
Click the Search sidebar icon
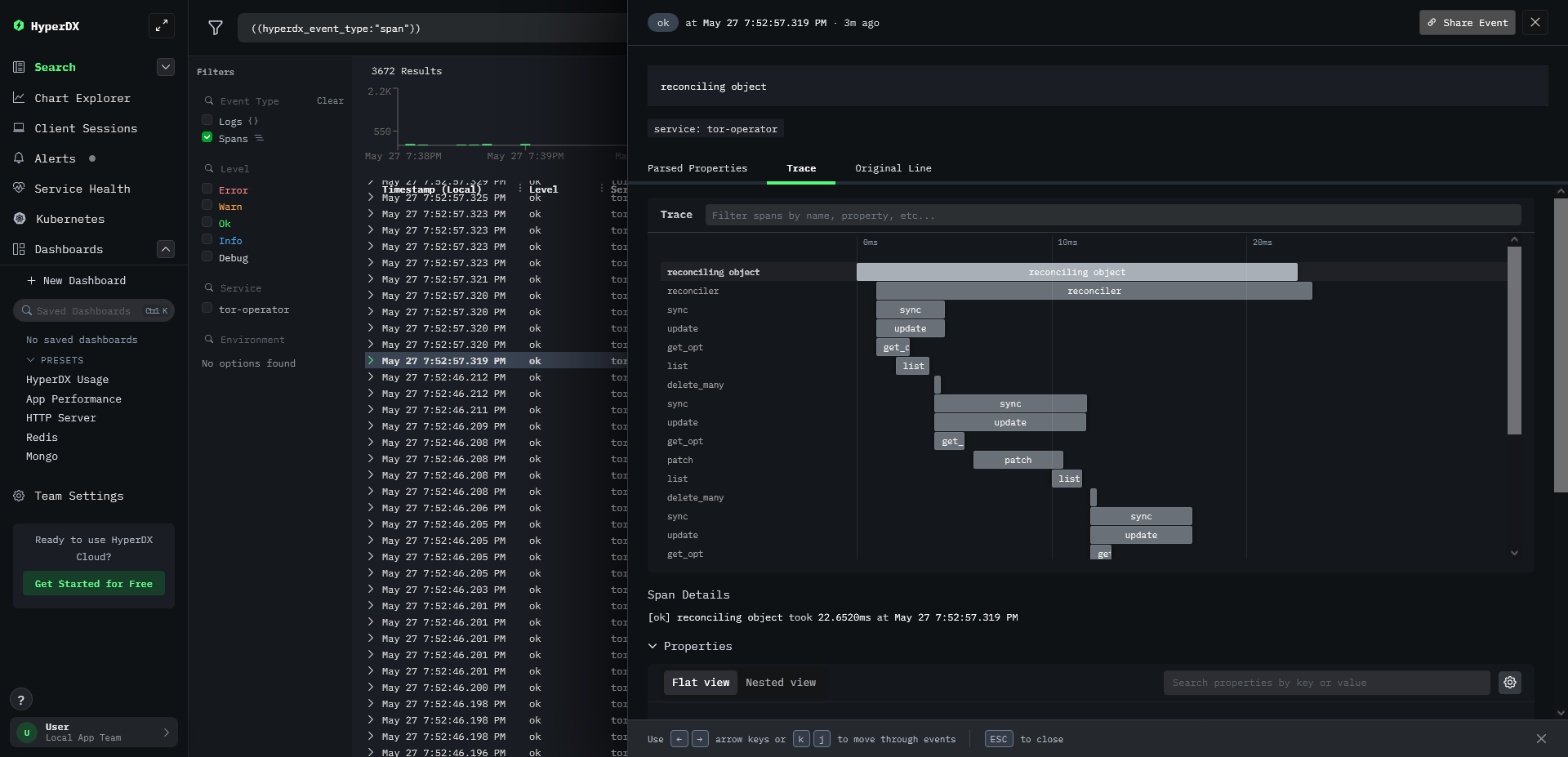[19, 67]
